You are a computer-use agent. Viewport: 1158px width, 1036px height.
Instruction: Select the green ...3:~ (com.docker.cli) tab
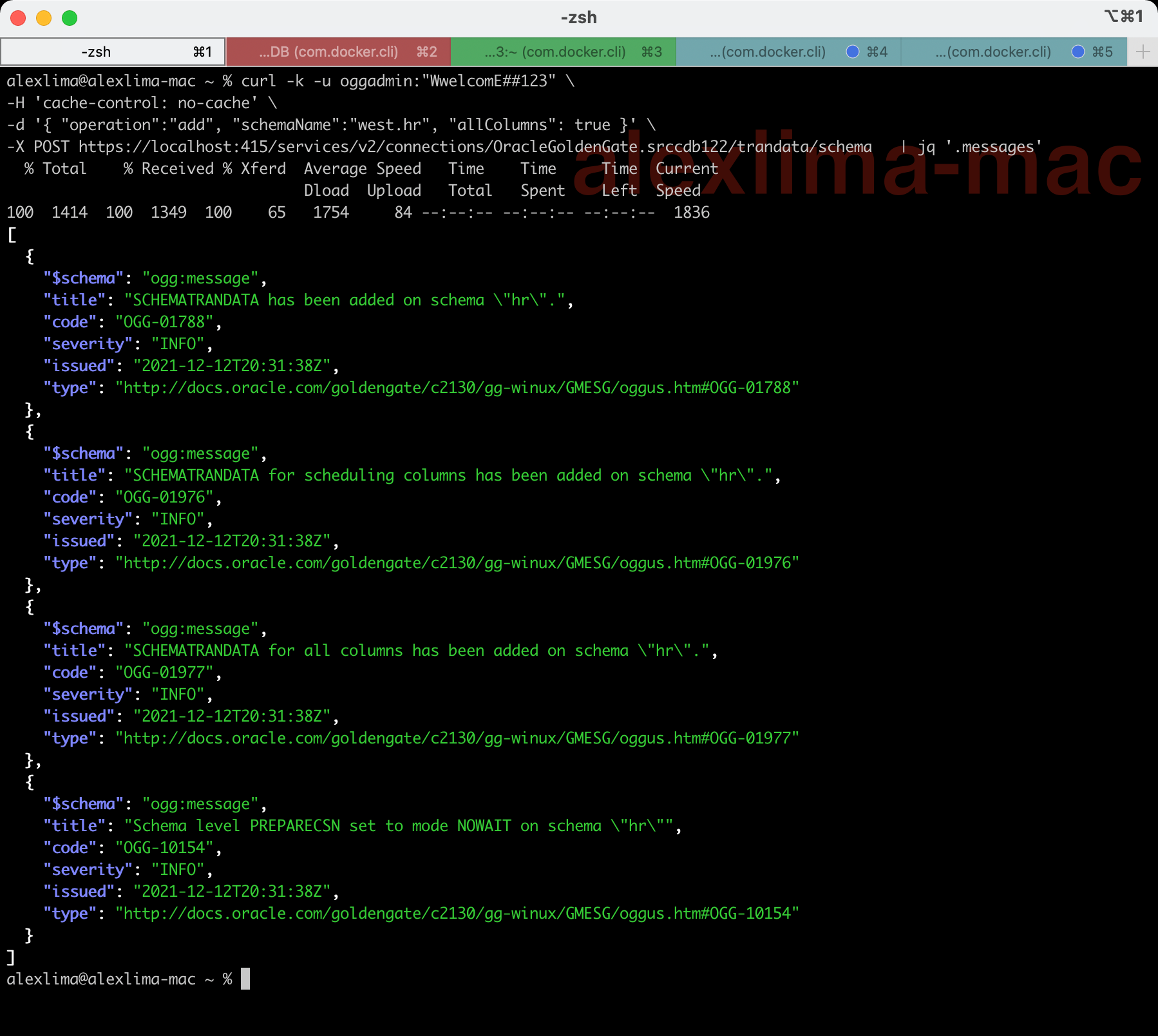tap(564, 52)
